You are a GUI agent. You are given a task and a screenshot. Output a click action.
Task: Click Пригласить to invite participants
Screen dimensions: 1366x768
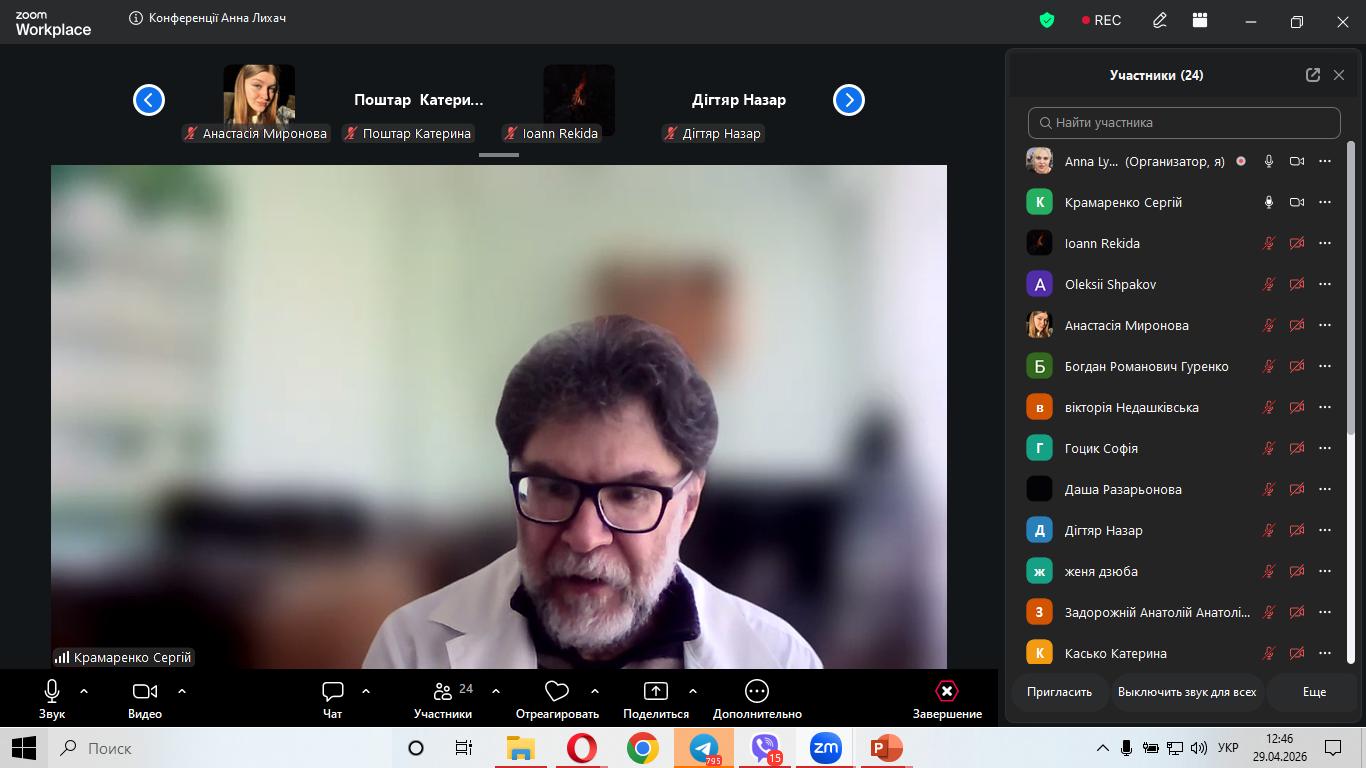pos(1059,692)
